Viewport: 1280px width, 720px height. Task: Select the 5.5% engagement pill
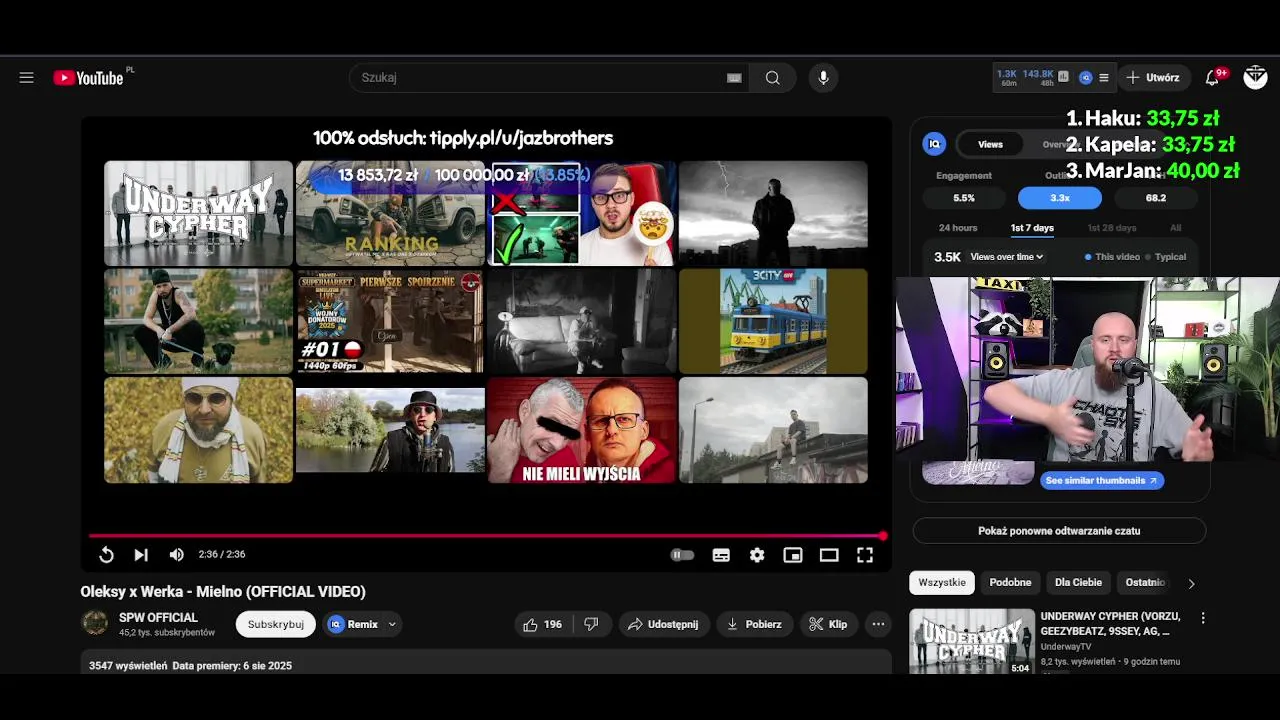(x=964, y=198)
